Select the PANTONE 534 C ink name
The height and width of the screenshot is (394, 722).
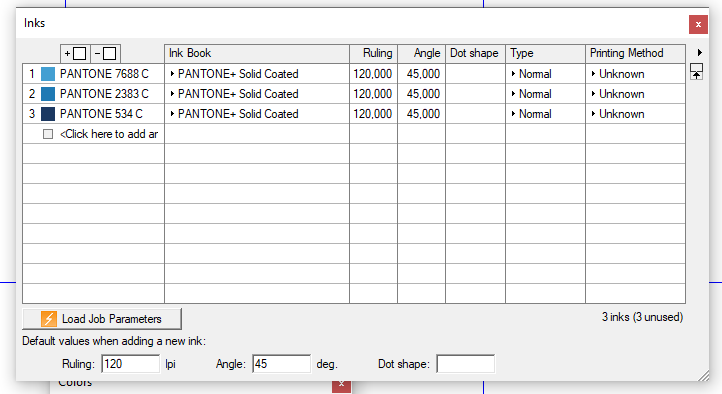pos(101,114)
